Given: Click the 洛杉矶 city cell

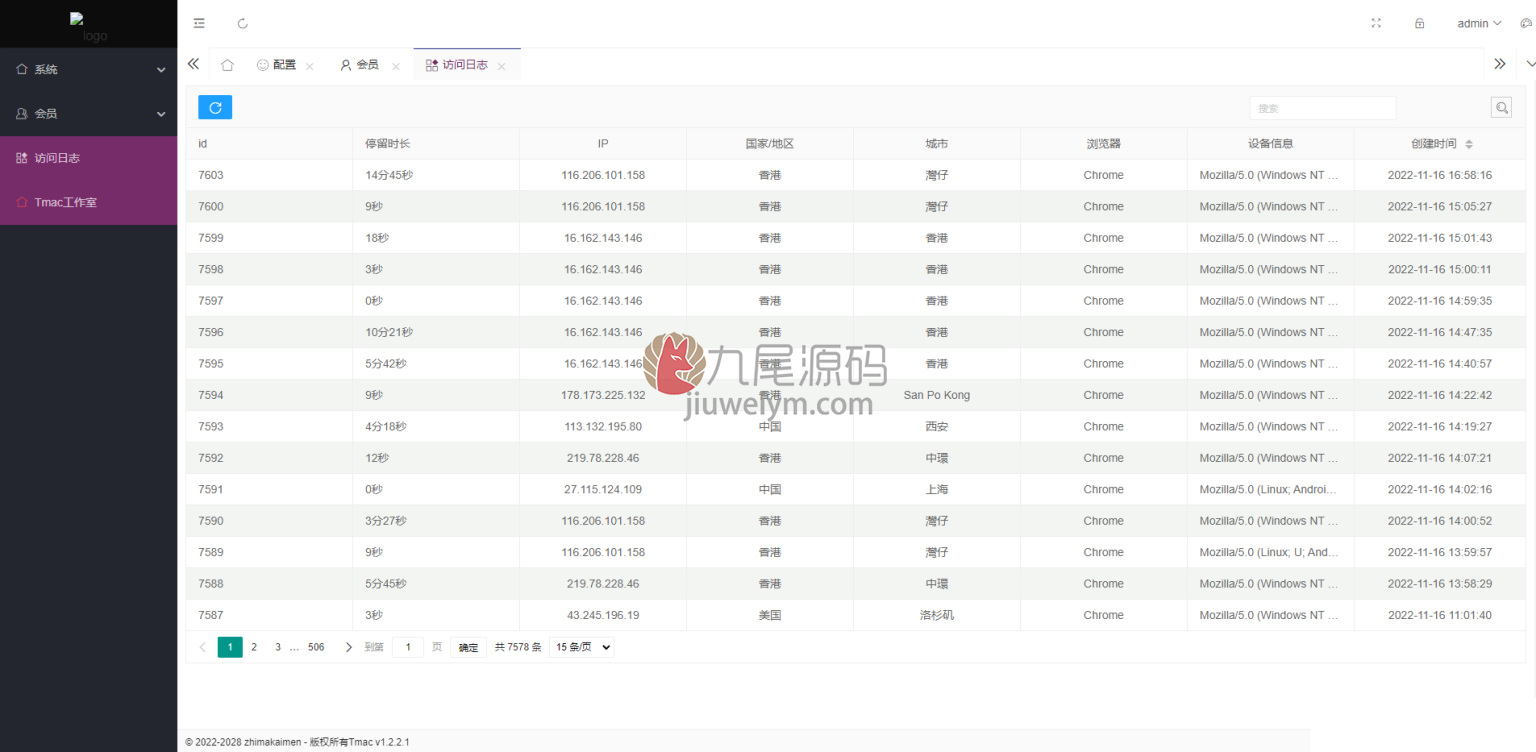Looking at the screenshot, I should [937, 615].
